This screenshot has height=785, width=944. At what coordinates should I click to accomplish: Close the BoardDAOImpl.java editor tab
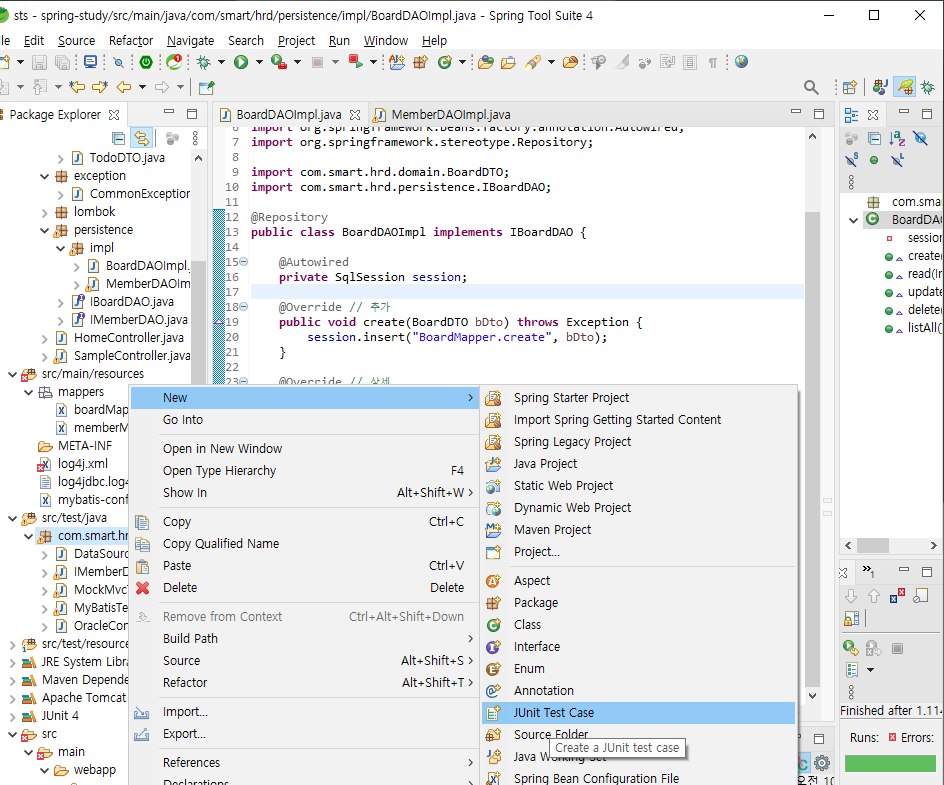pyautogui.click(x=355, y=114)
